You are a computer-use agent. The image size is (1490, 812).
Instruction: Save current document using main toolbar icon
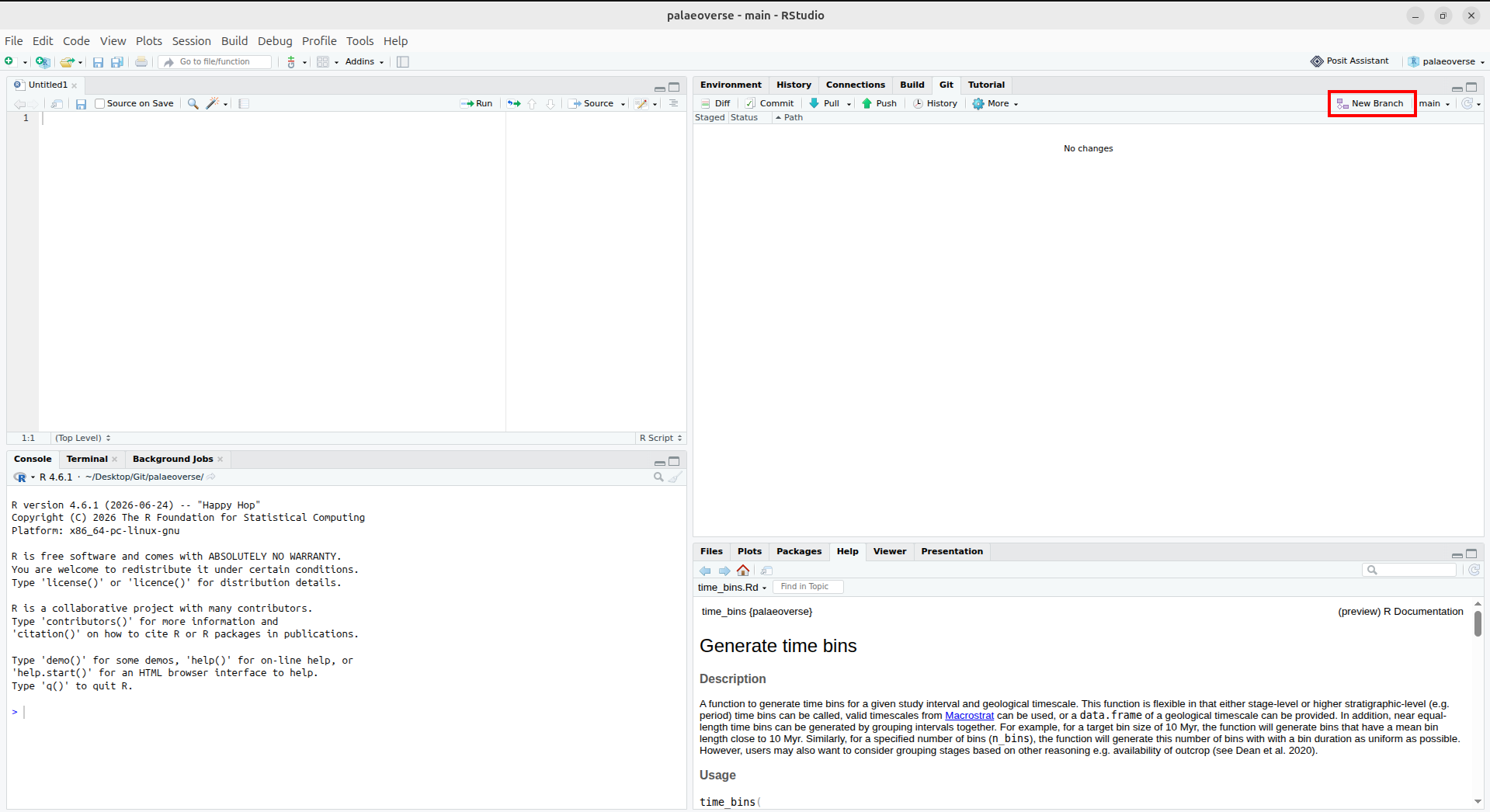[98, 62]
